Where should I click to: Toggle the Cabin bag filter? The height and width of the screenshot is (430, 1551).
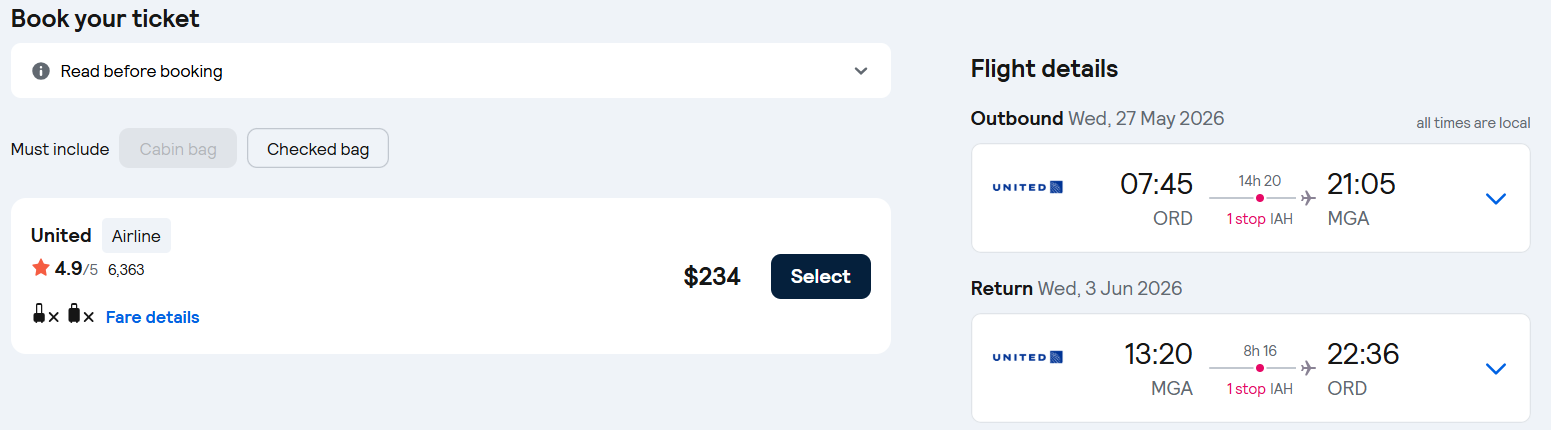[178, 149]
